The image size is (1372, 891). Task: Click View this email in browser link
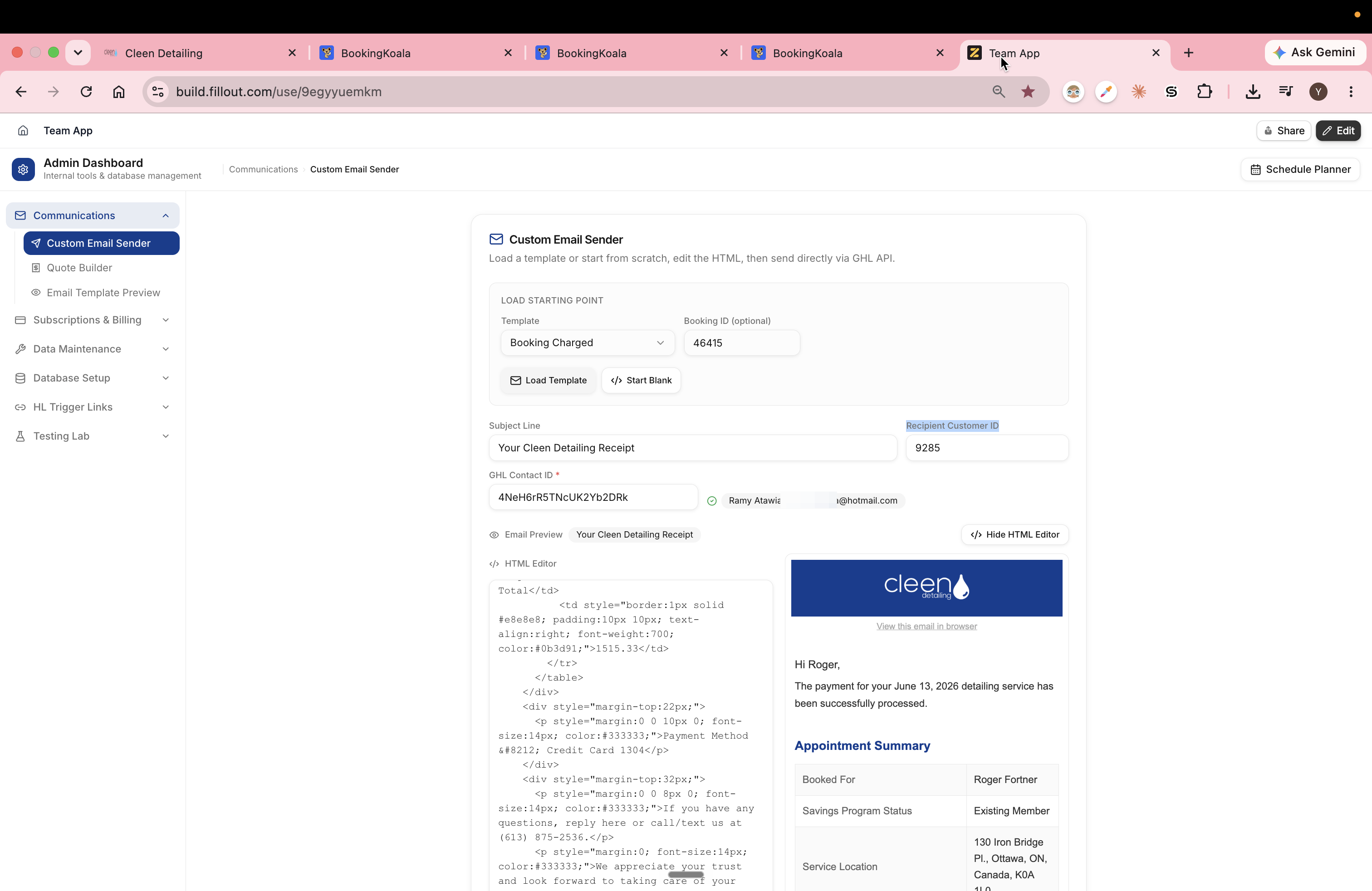926,627
